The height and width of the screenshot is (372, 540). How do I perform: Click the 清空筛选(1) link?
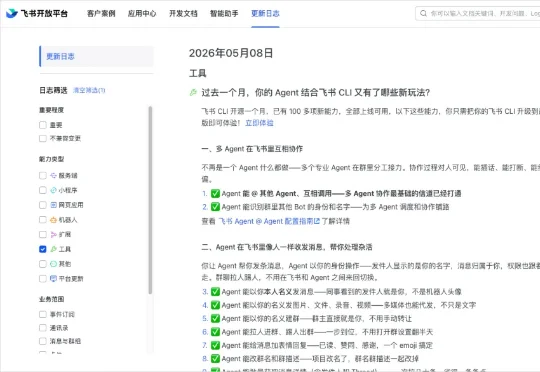click(x=89, y=90)
